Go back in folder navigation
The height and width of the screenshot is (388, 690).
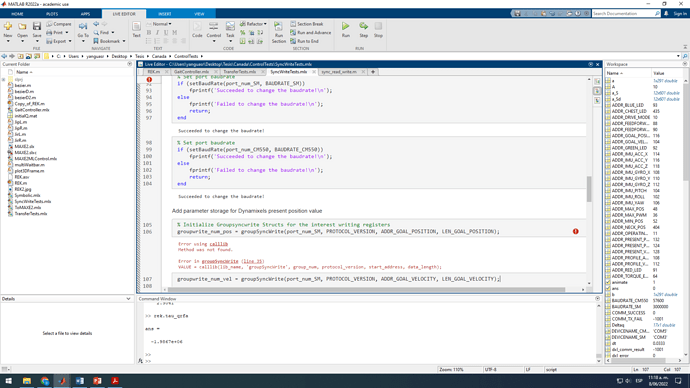(x=4, y=56)
